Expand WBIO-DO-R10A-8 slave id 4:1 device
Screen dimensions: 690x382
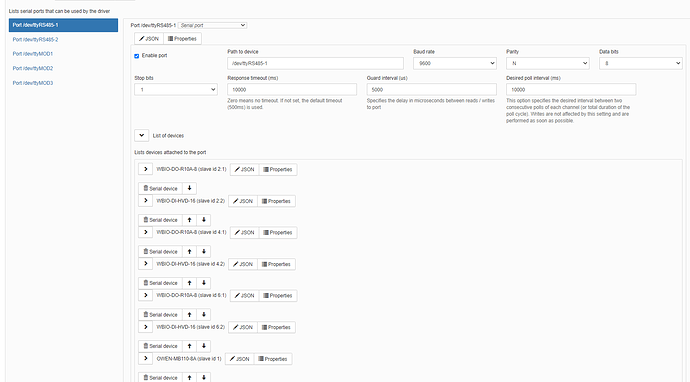(145, 232)
